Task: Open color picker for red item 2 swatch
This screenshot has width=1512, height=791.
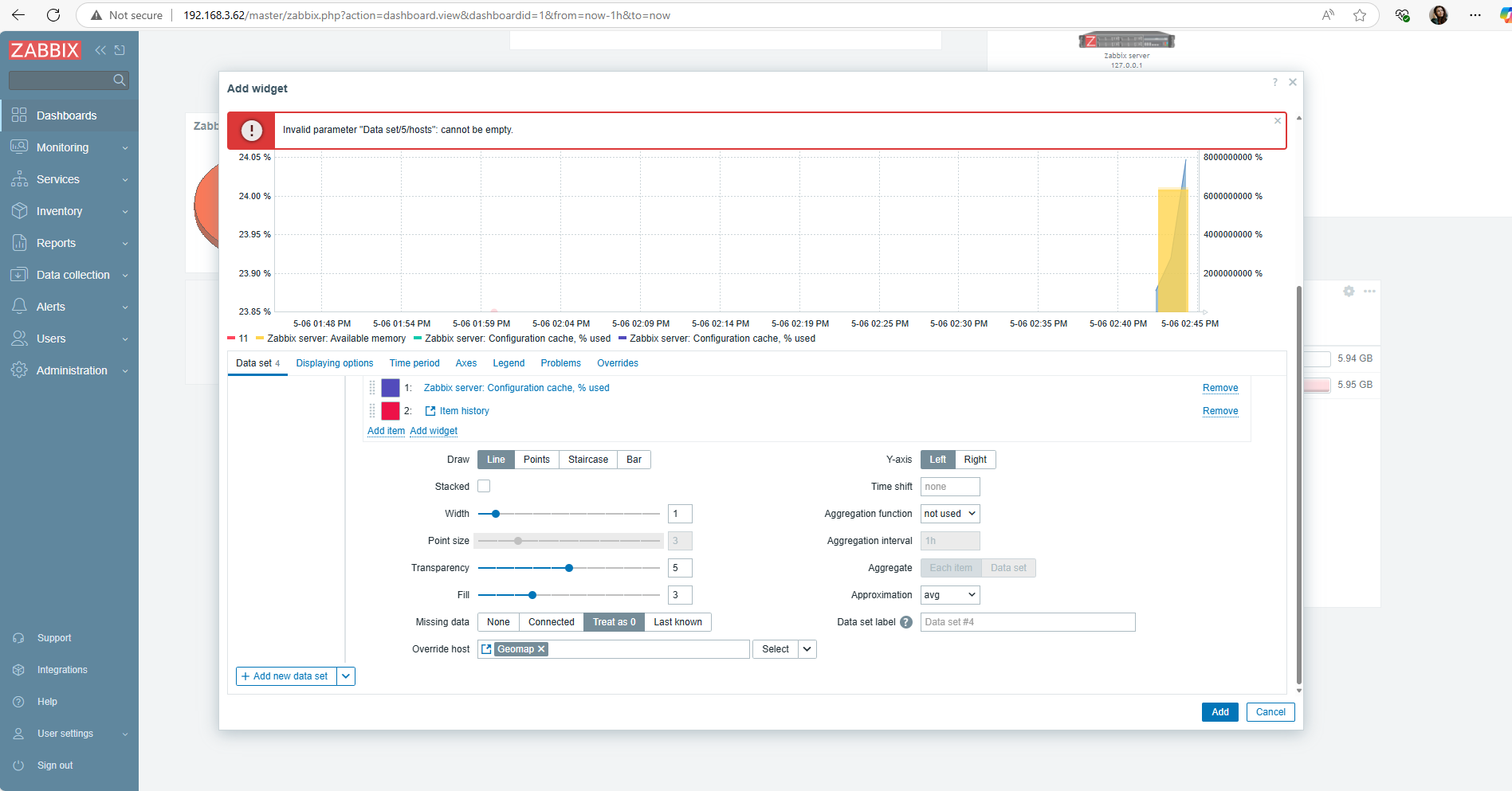Action: click(x=391, y=411)
